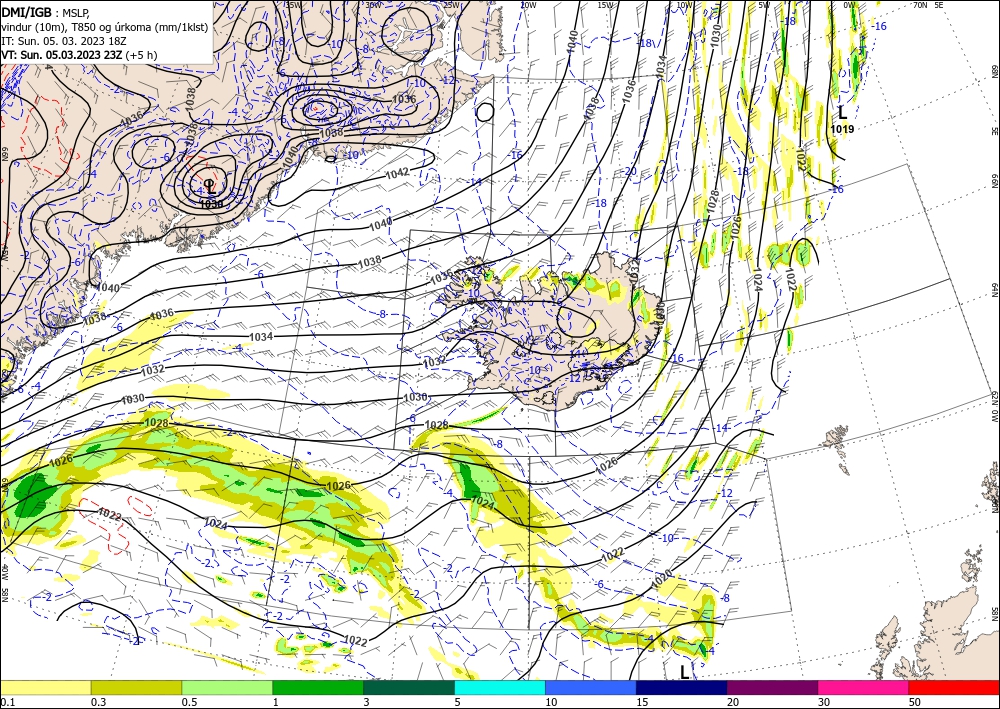Click the '1042' isobar label

(x=398, y=173)
